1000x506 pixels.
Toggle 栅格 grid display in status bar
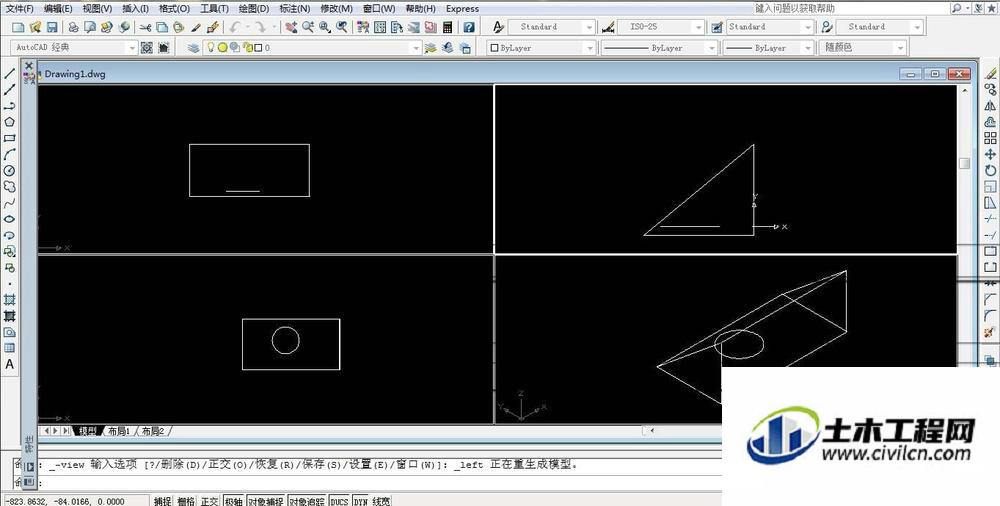(186, 502)
